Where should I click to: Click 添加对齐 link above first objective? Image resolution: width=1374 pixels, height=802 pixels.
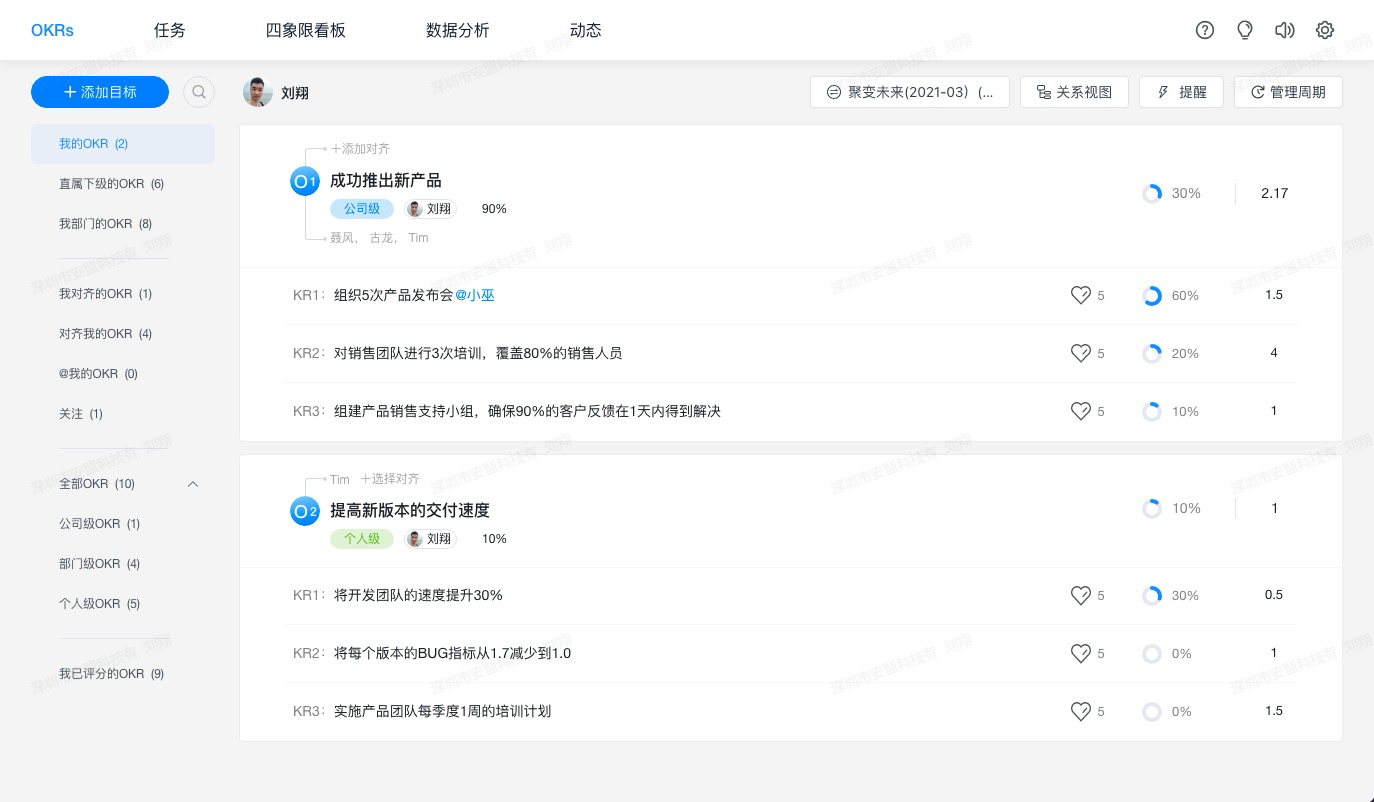click(360, 149)
